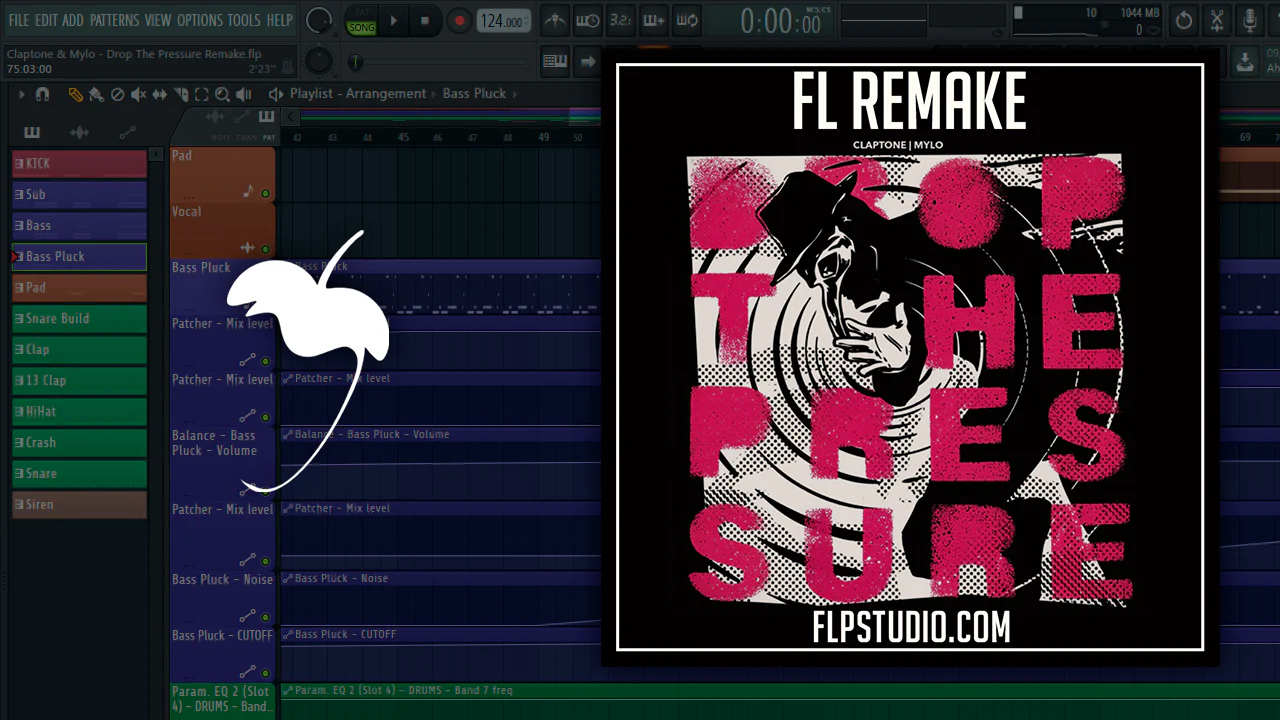Select the Zoom magnifier tool

pyautogui.click(x=222, y=94)
